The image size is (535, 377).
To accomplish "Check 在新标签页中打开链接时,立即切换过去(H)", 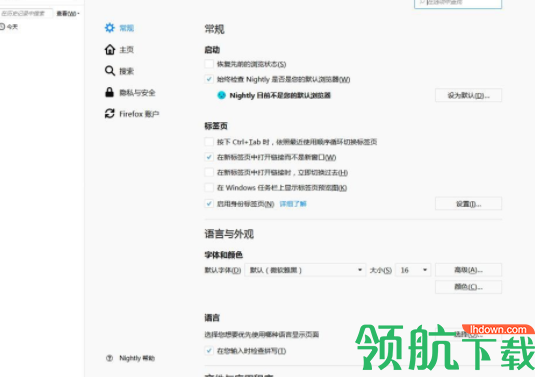I will point(209,172).
